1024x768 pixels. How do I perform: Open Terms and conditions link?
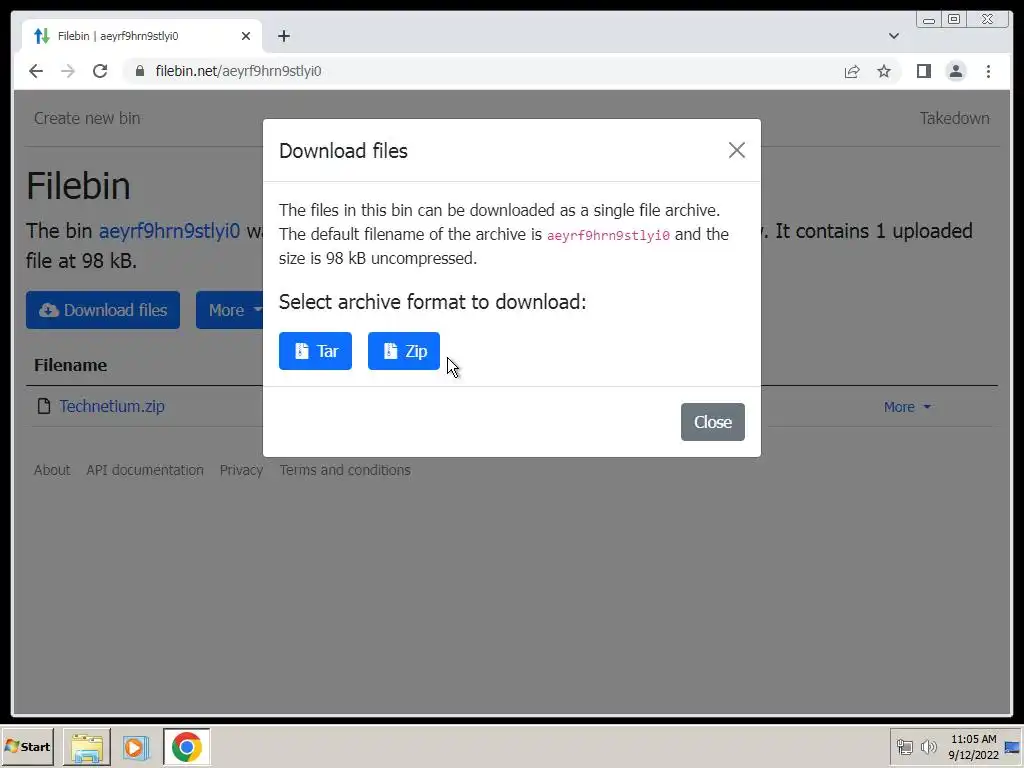[x=345, y=470]
